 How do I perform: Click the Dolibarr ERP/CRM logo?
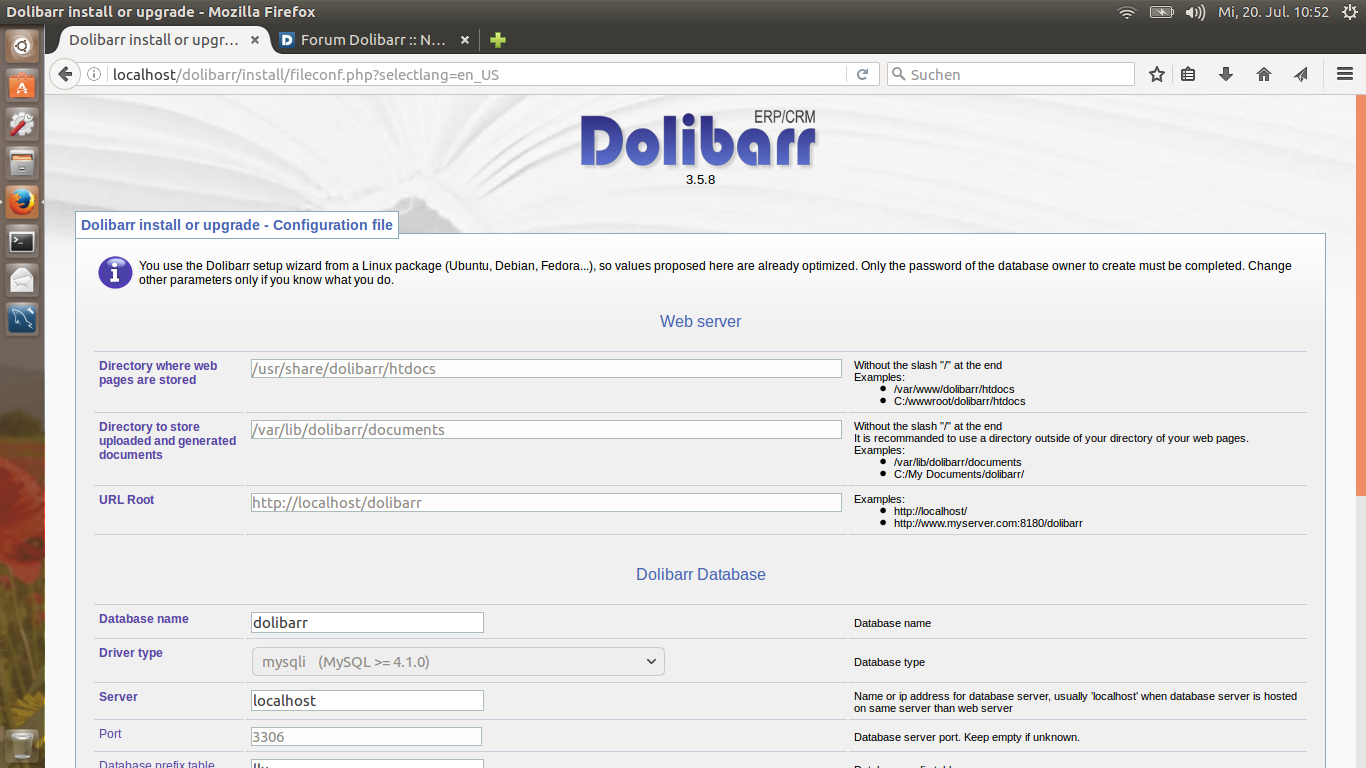[x=699, y=140]
